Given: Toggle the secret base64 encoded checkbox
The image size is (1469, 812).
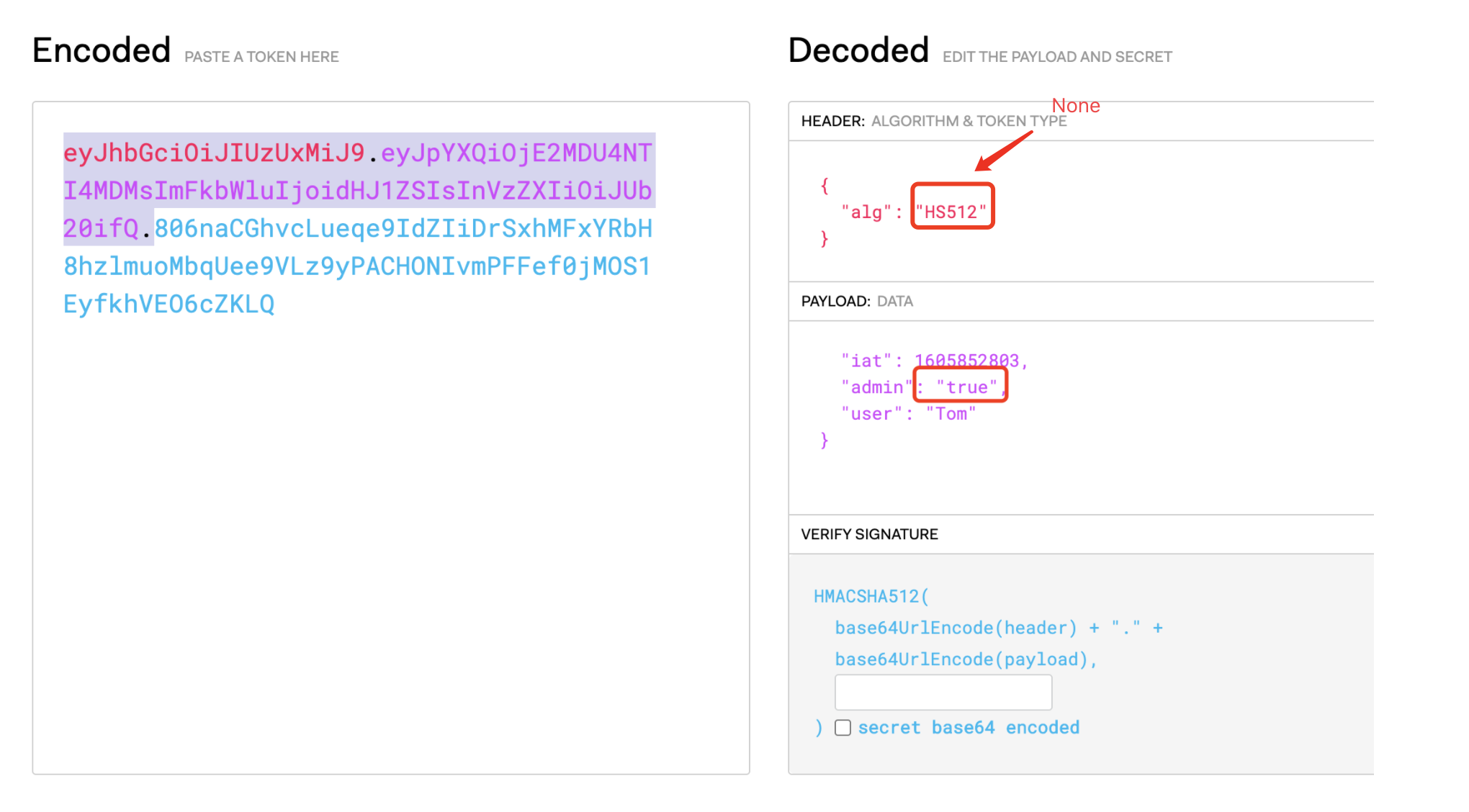Looking at the screenshot, I should tap(843, 728).
